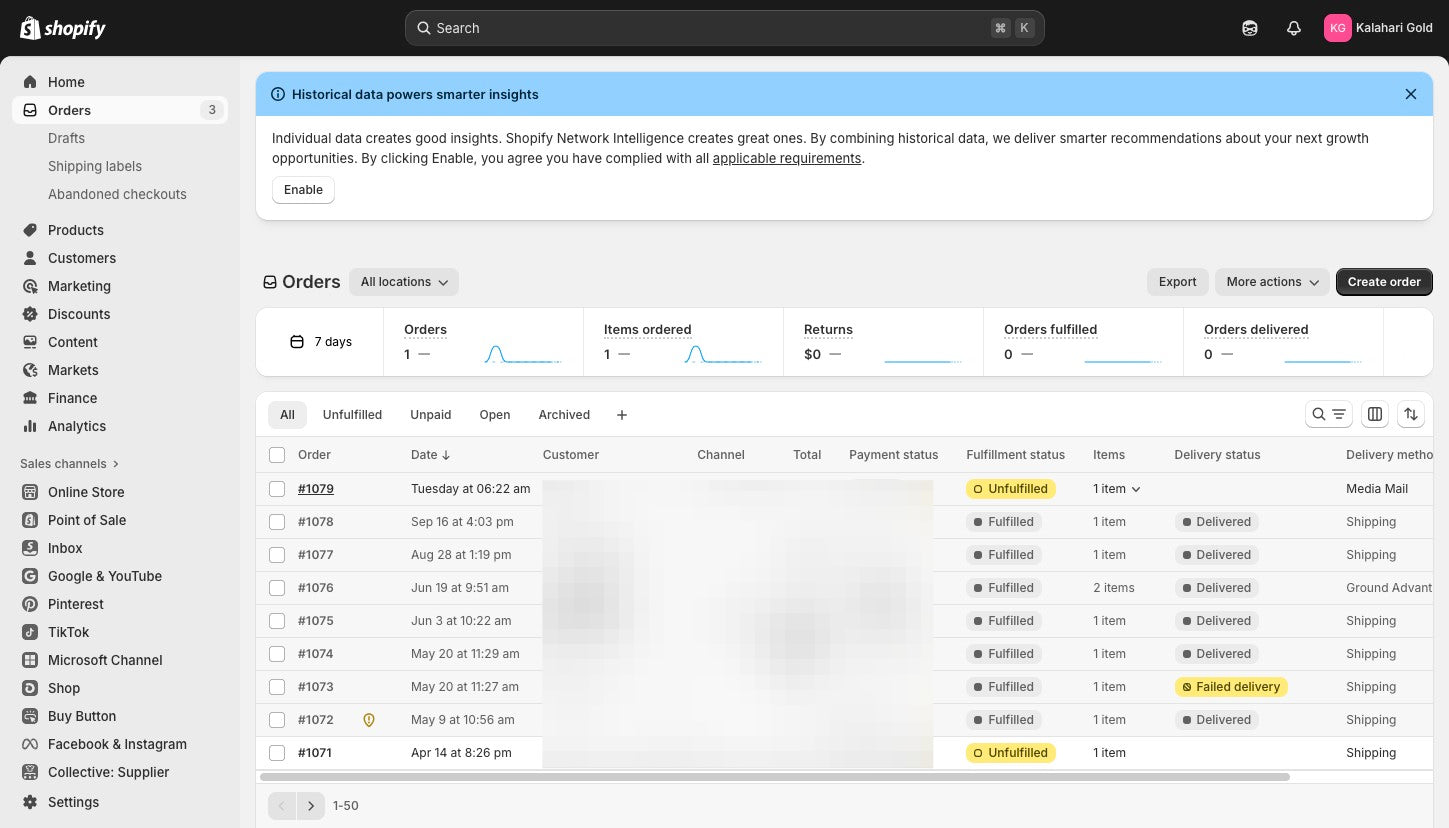Switch to the Open tab
Viewport: 1449px width, 828px height.
[495, 415]
